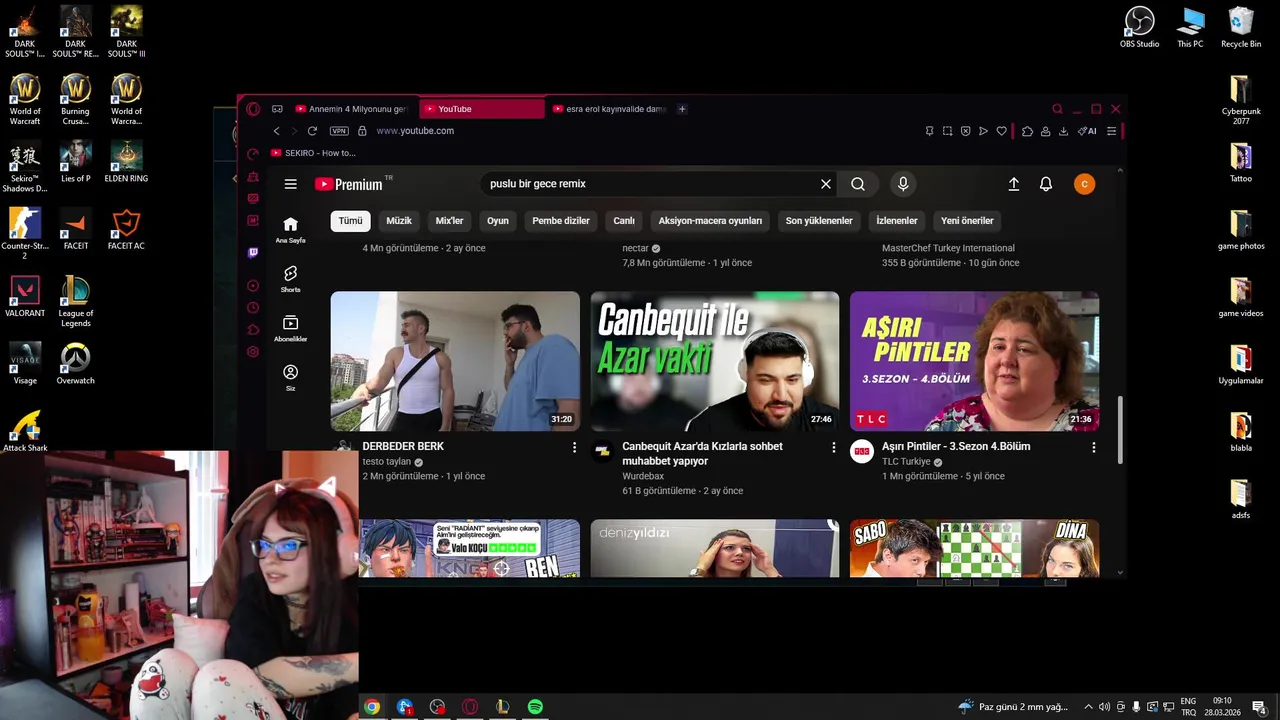Click the magnifier search button on YouTube

(x=858, y=184)
